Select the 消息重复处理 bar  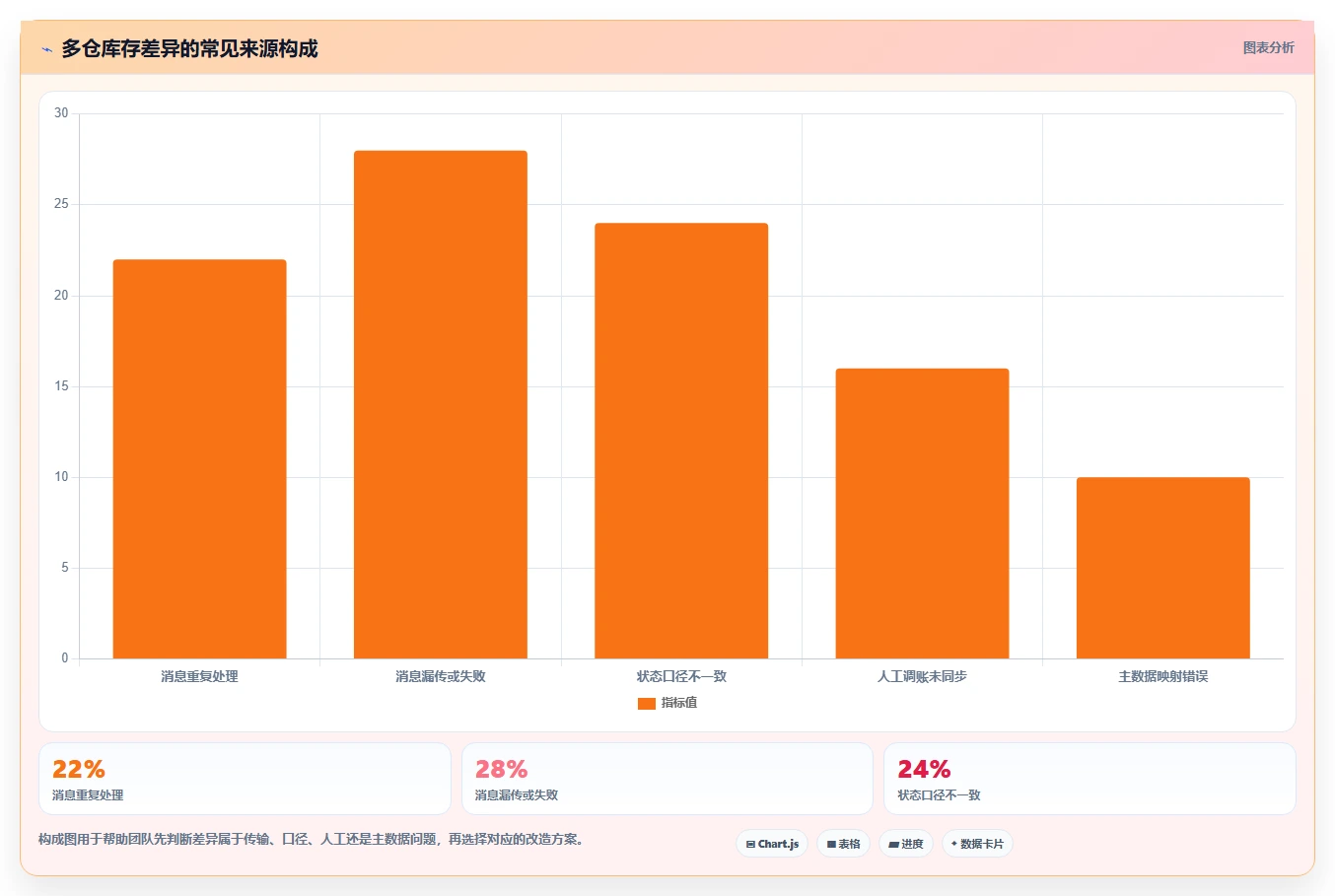pyautogui.click(x=200, y=459)
